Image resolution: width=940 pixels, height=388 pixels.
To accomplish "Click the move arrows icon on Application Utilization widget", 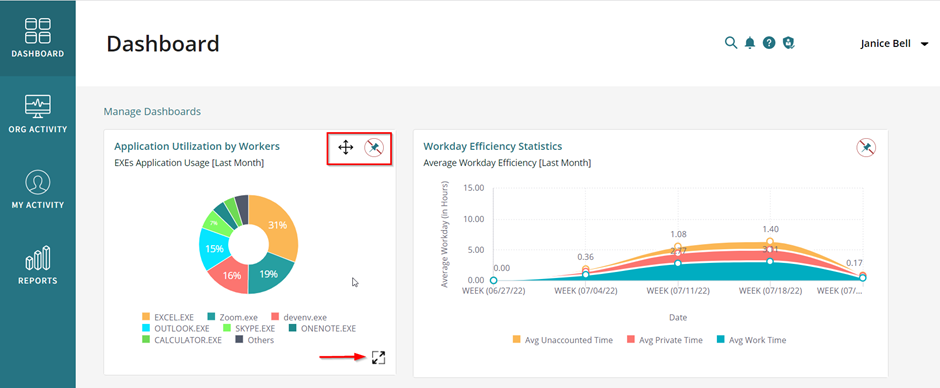I will click(345, 148).
